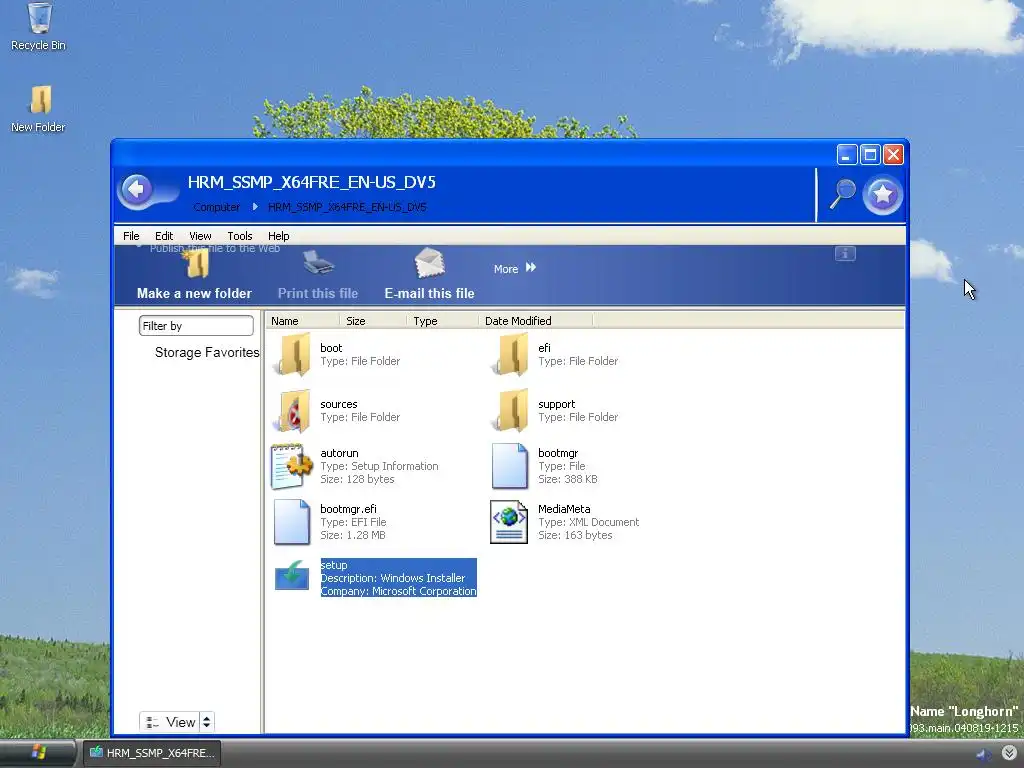This screenshot has width=1024, height=768.
Task: Click the 'MediaMeta' file name text
Action: (x=564, y=509)
